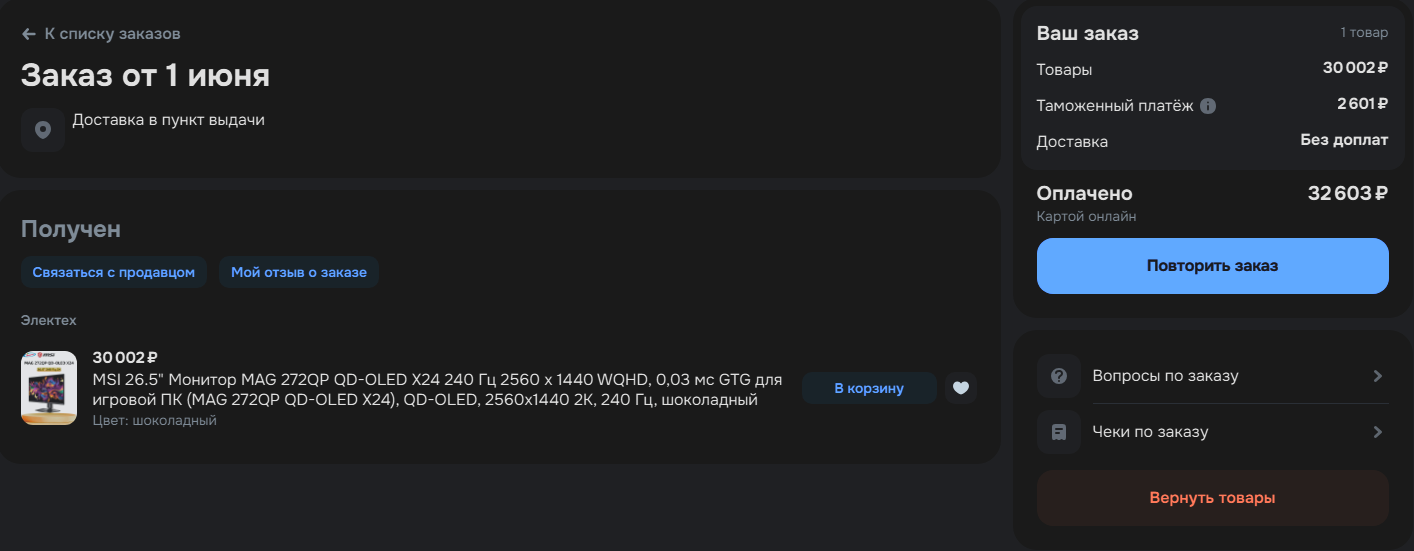Add the monitor via В корзину button
Image resolution: width=1414 pixels, height=551 pixels.
tap(869, 388)
